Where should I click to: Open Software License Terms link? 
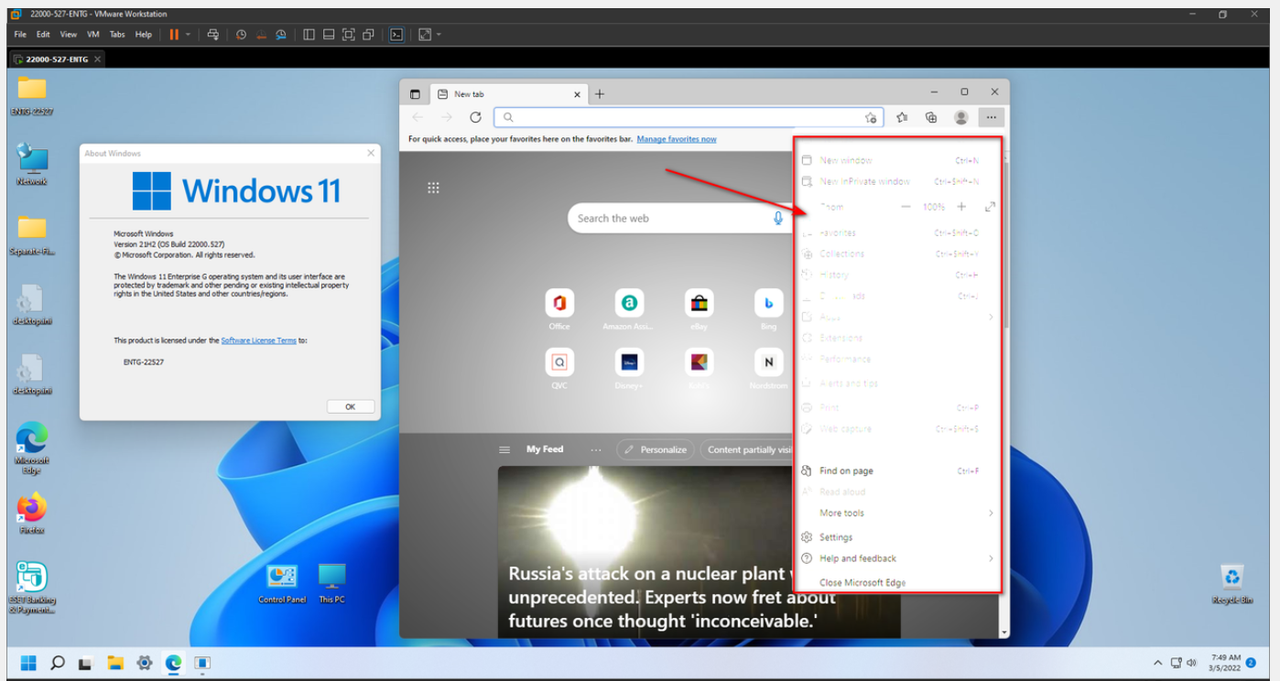coord(258,340)
